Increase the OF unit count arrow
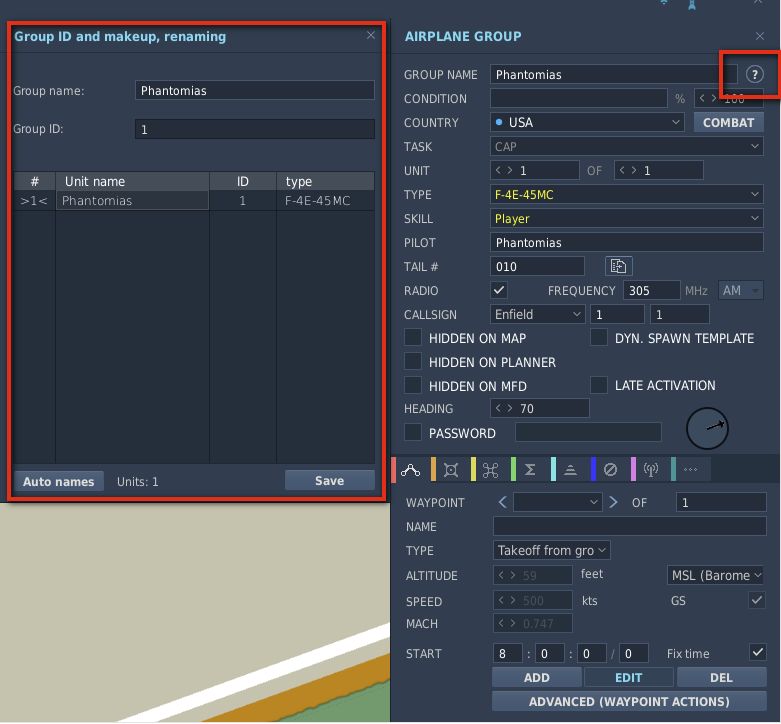Image resolution: width=781 pixels, height=724 pixels. tap(634, 170)
